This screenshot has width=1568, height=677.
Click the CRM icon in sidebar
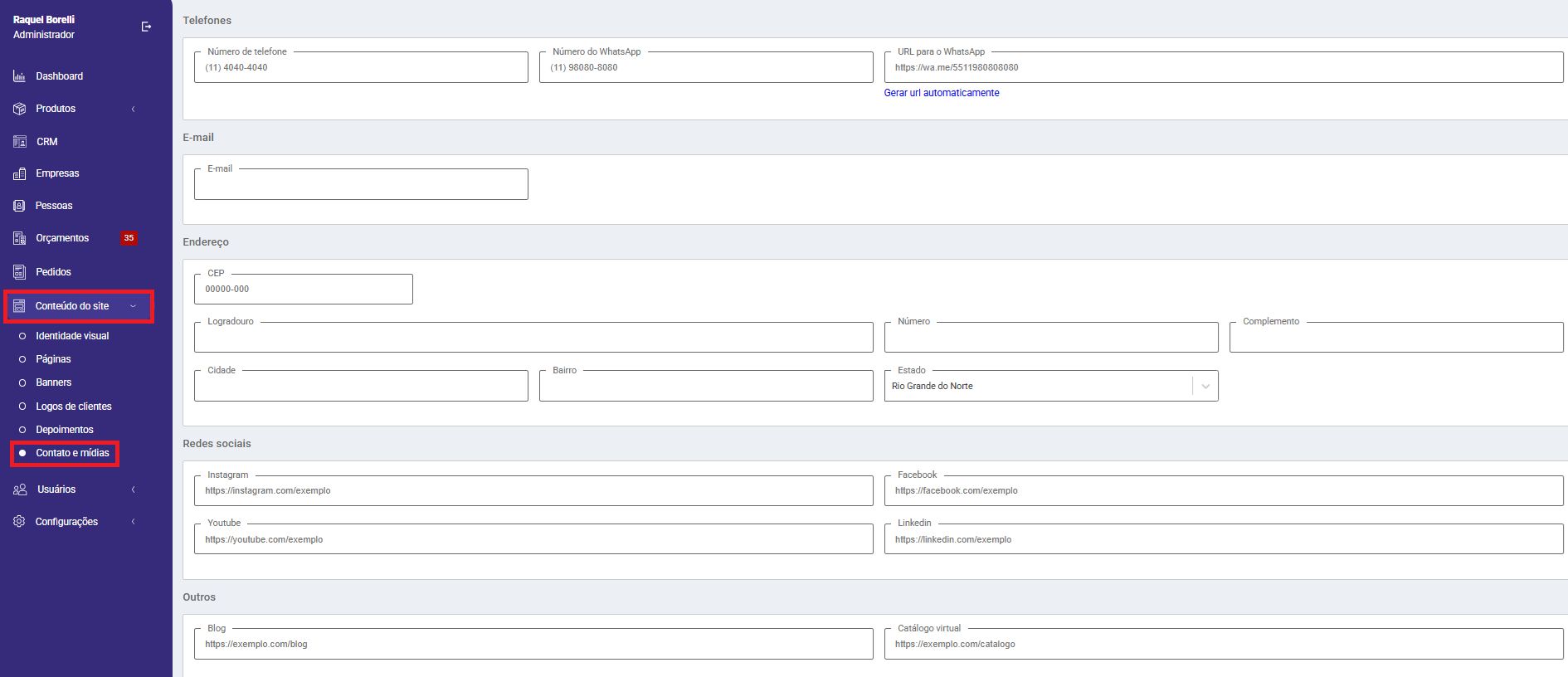coord(20,142)
